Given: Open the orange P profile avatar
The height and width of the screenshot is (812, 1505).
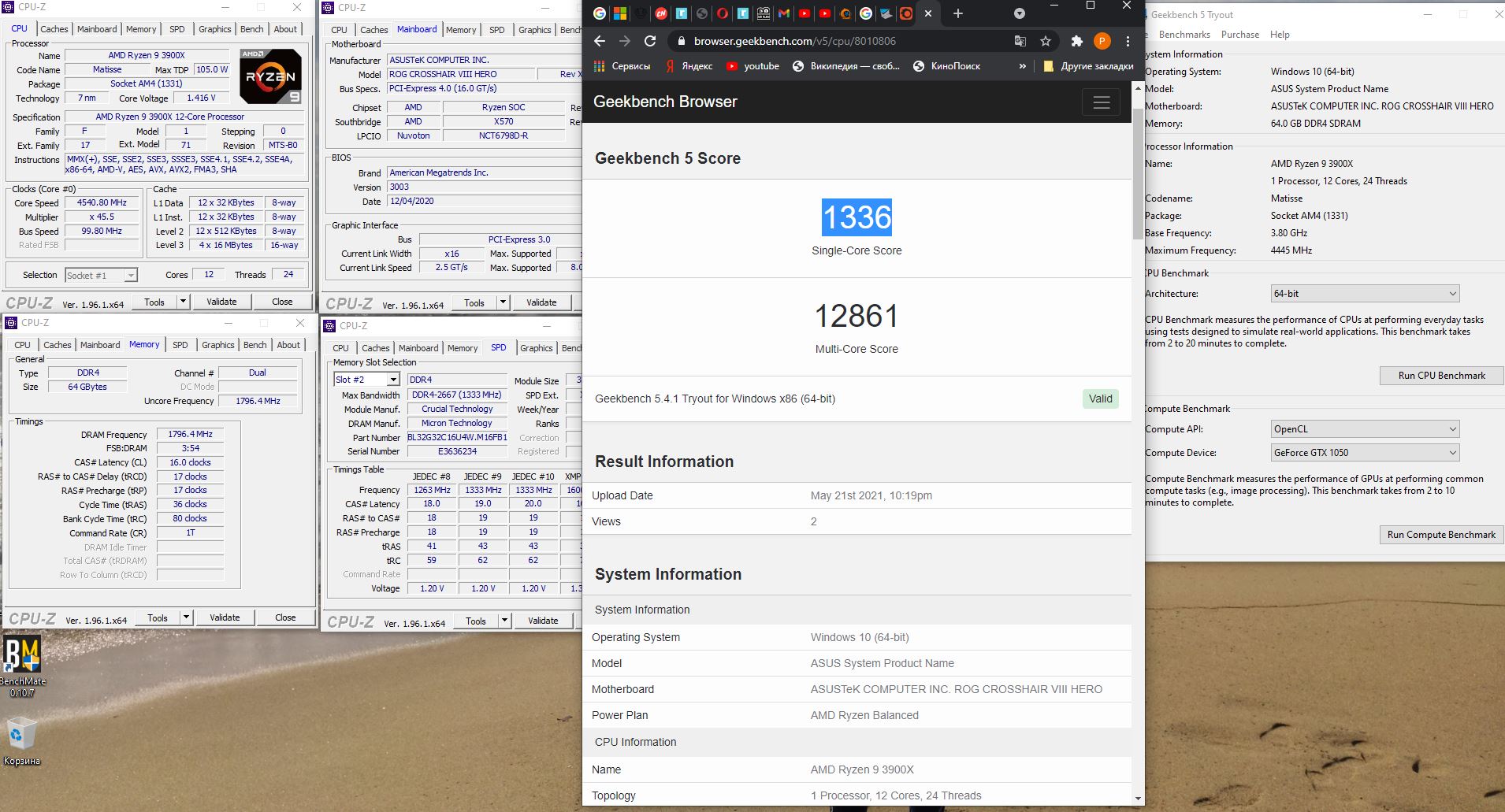Looking at the screenshot, I should (x=1102, y=41).
